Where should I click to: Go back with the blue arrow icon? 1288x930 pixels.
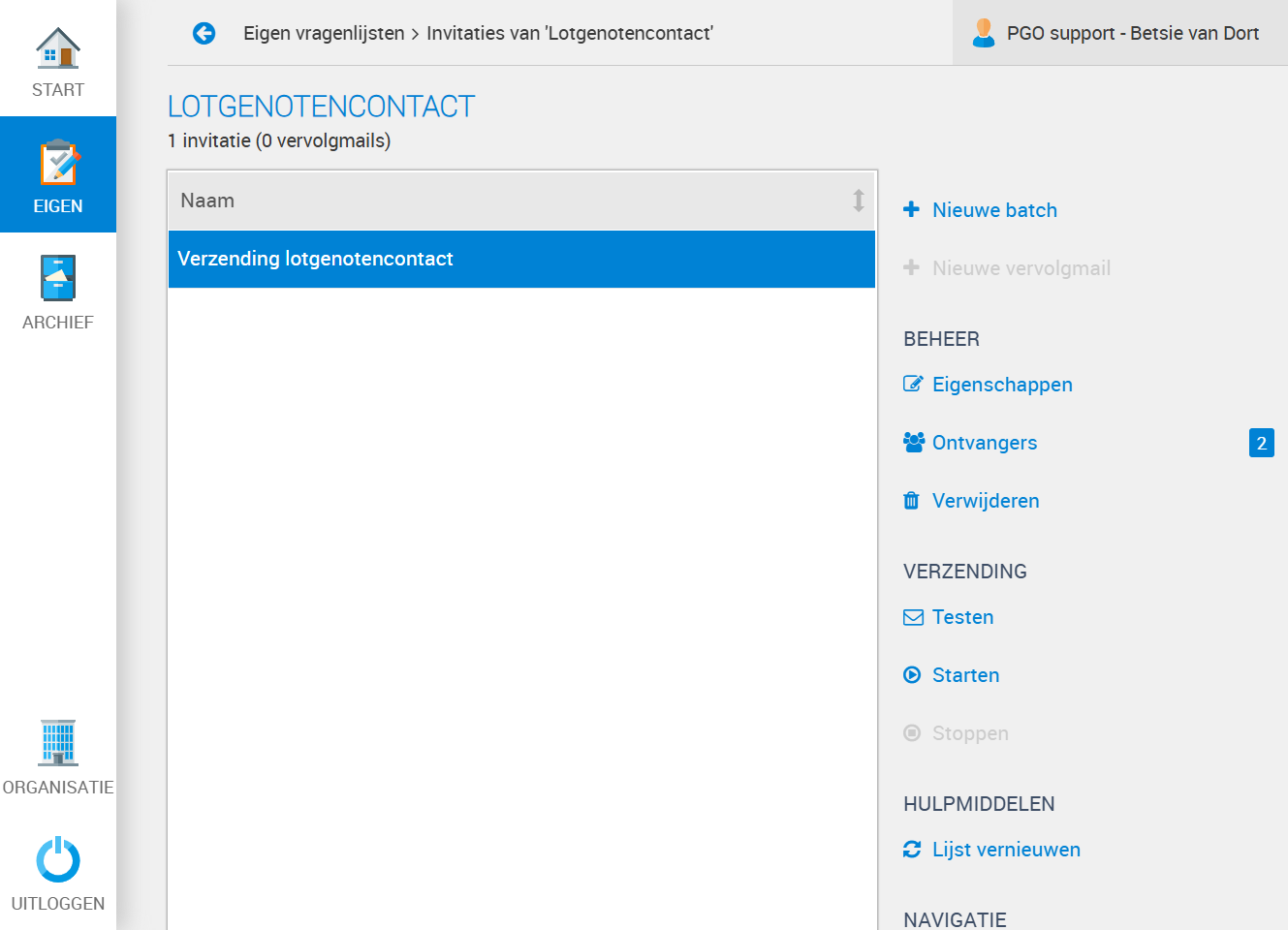204,33
